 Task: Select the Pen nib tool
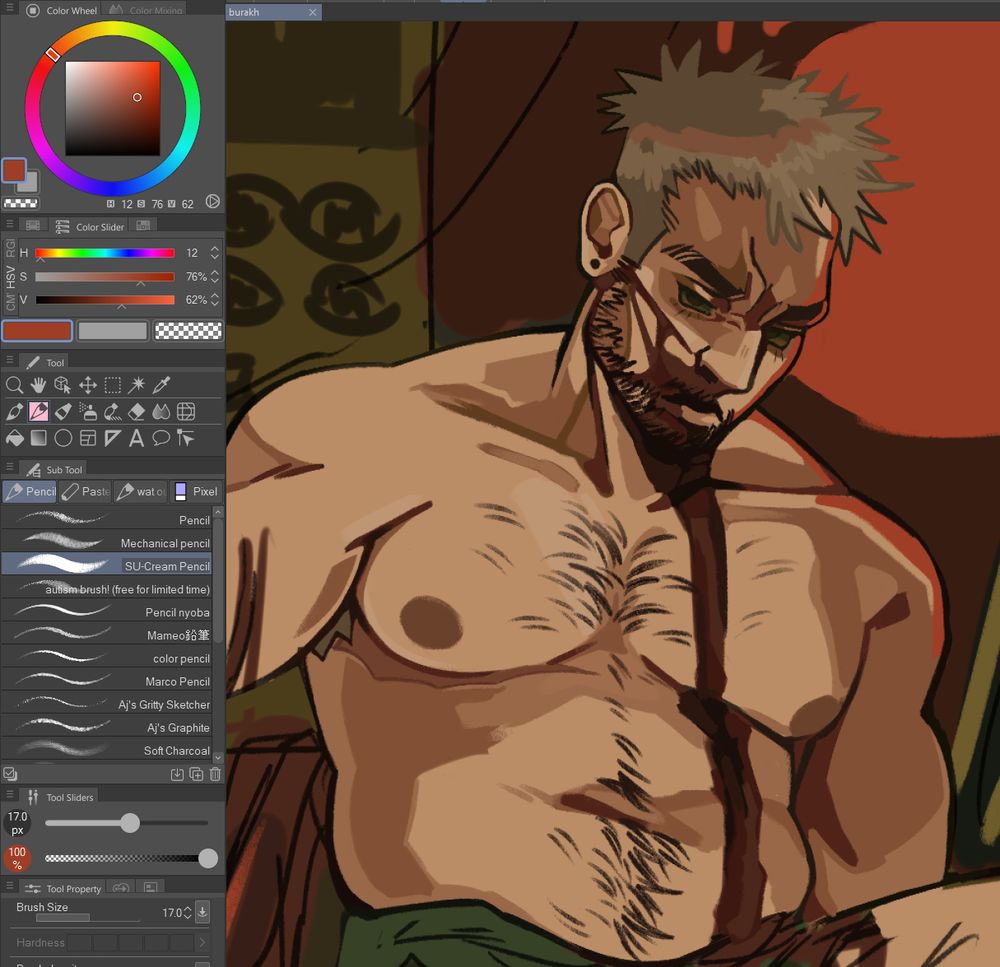[x=14, y=411]
